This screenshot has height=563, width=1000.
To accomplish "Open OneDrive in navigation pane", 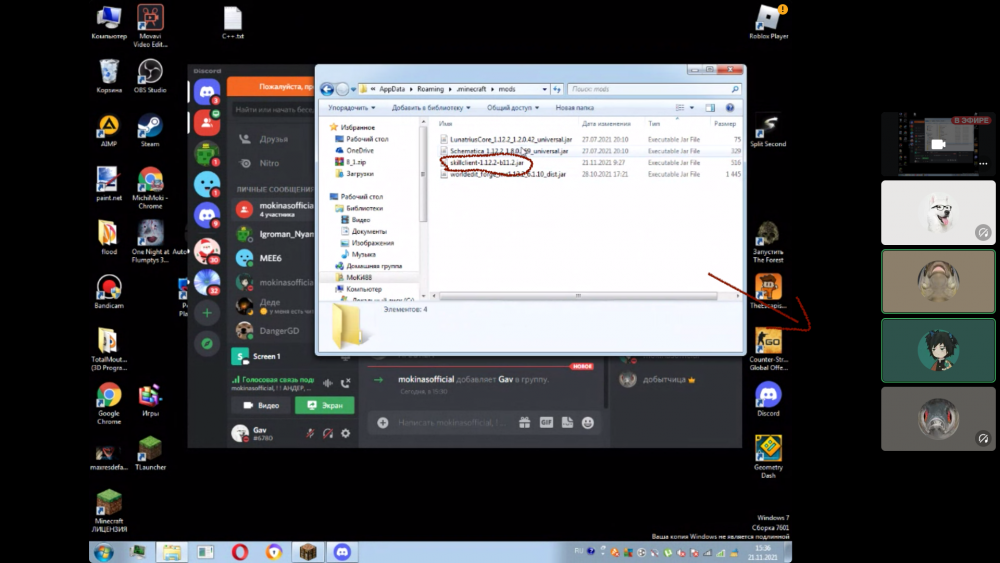I will (359, 150).
